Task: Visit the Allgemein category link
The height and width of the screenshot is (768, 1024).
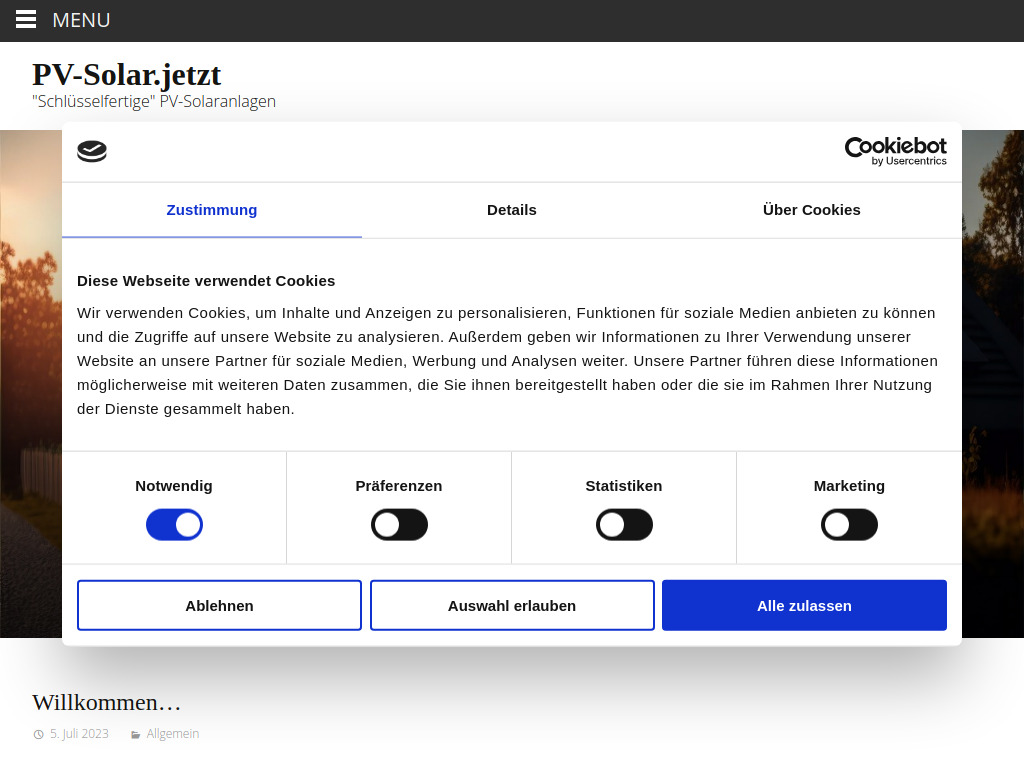Action: click(172, 733)
